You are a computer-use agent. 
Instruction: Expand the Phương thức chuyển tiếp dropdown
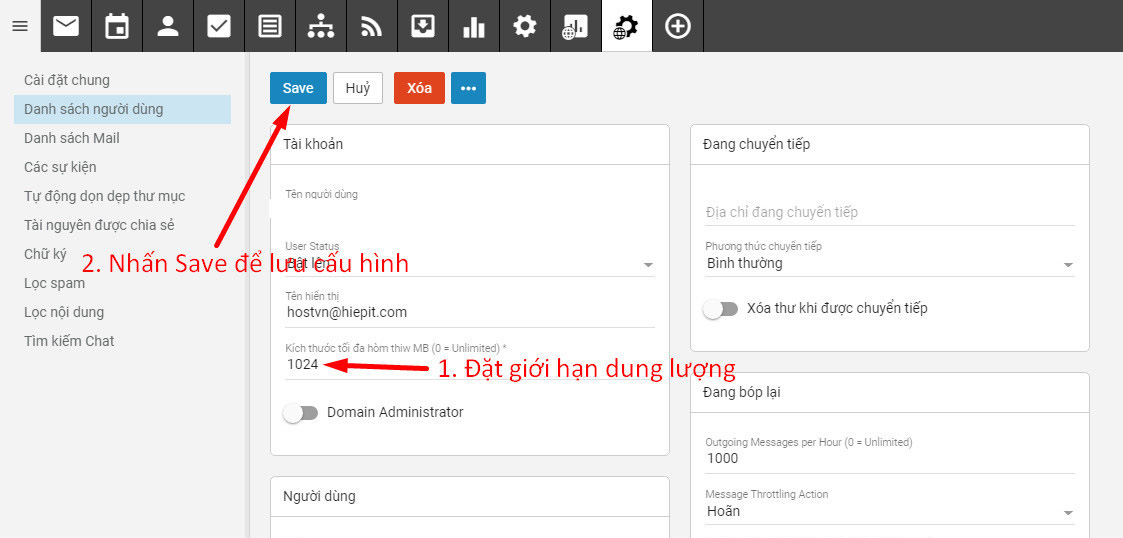[889, 264]
